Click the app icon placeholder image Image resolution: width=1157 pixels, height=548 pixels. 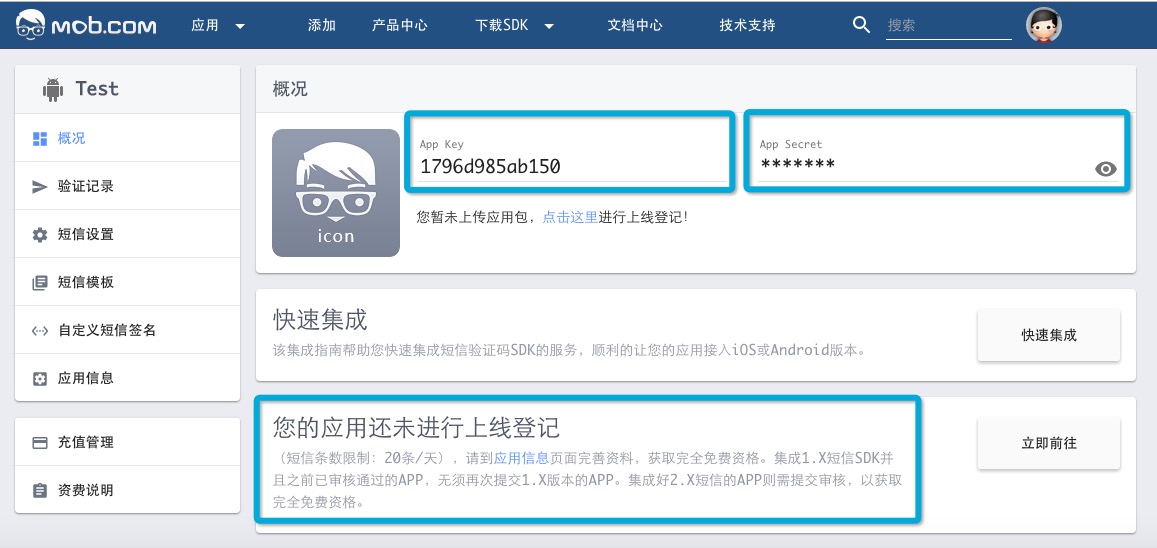[336, 193]
